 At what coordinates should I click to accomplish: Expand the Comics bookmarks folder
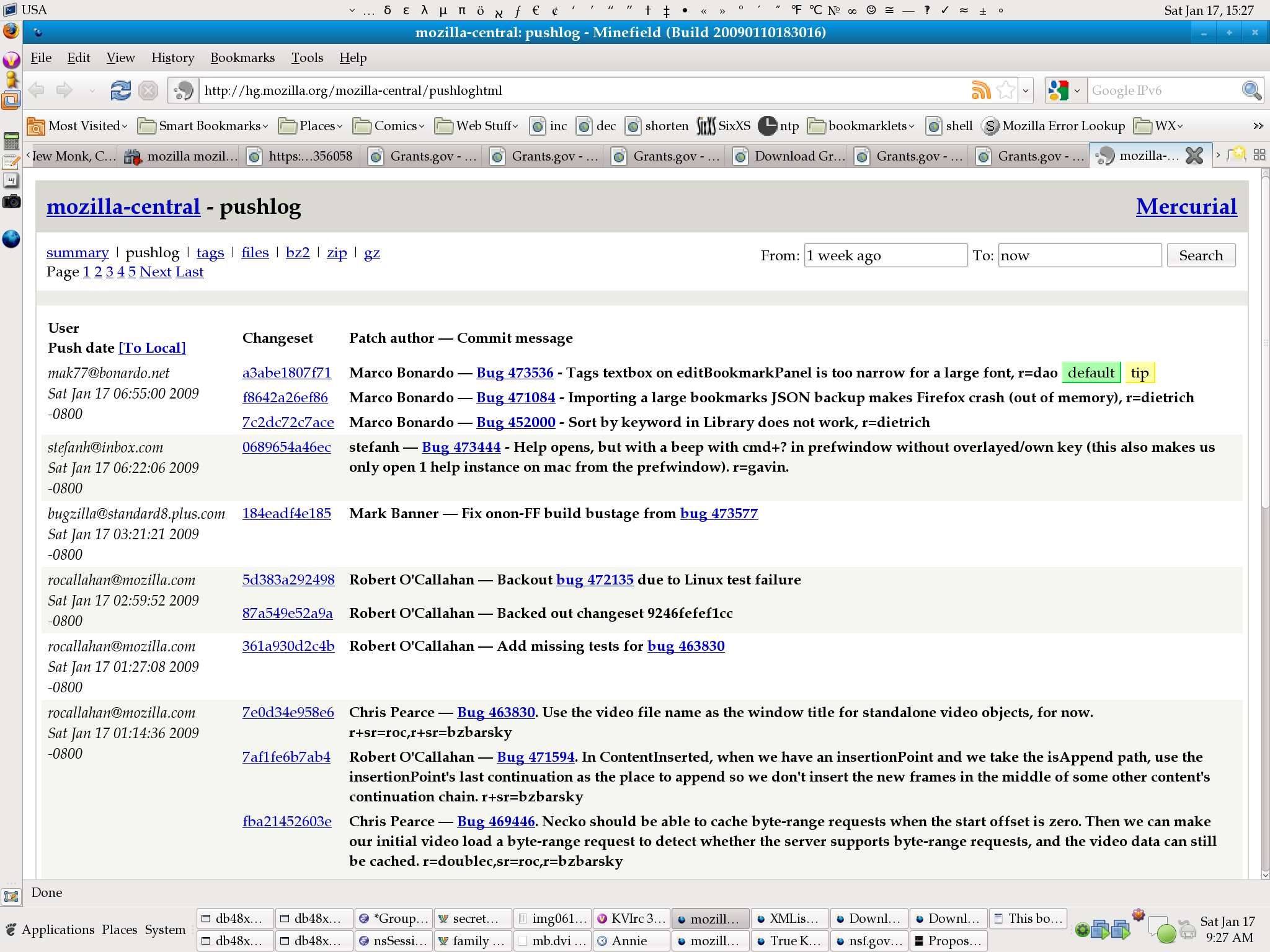pos(389,126)
